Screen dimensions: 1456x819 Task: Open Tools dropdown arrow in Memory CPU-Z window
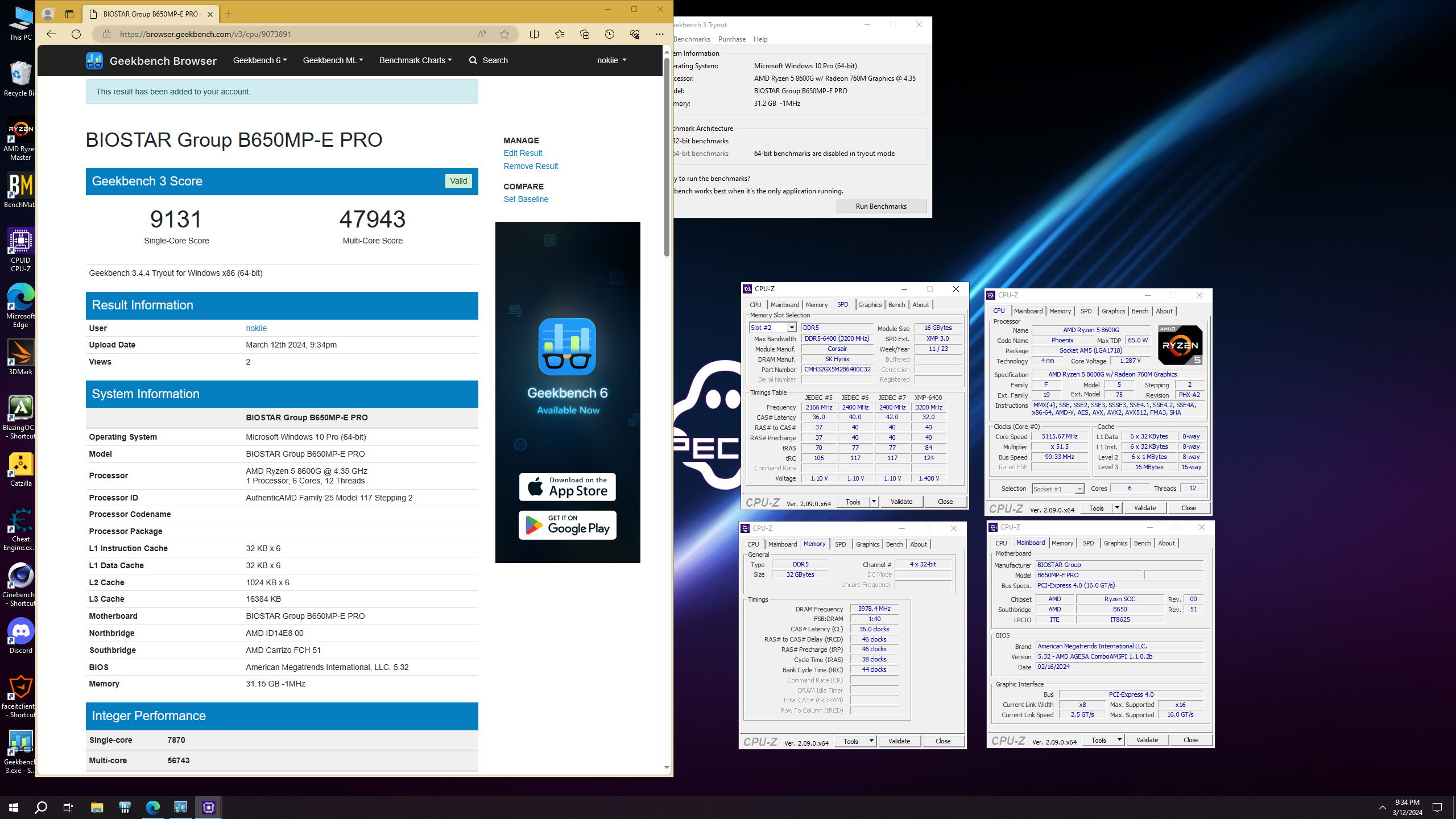coord(871,741)
